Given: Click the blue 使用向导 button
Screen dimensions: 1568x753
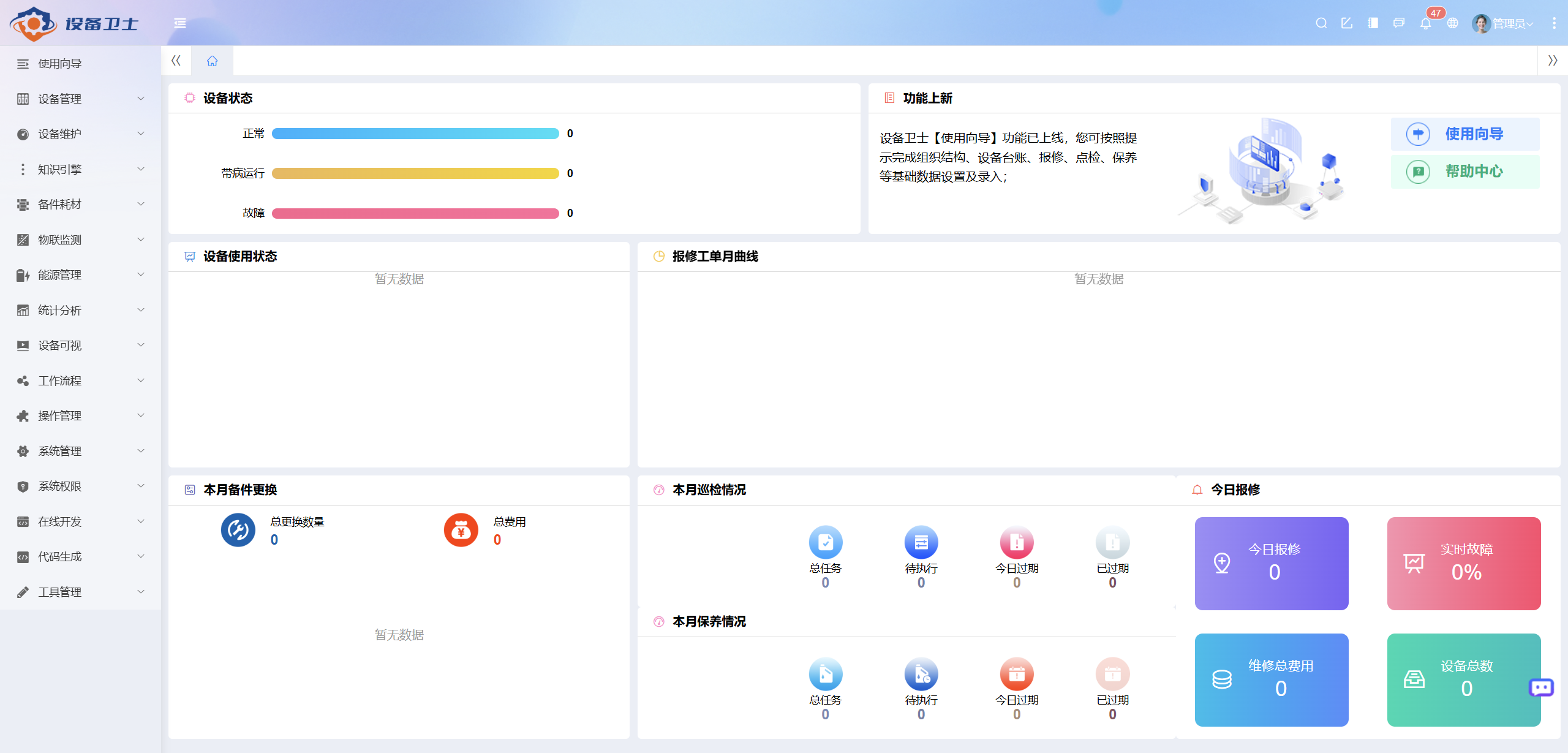Looking at the screenshot, I should tap(1464, 134).
